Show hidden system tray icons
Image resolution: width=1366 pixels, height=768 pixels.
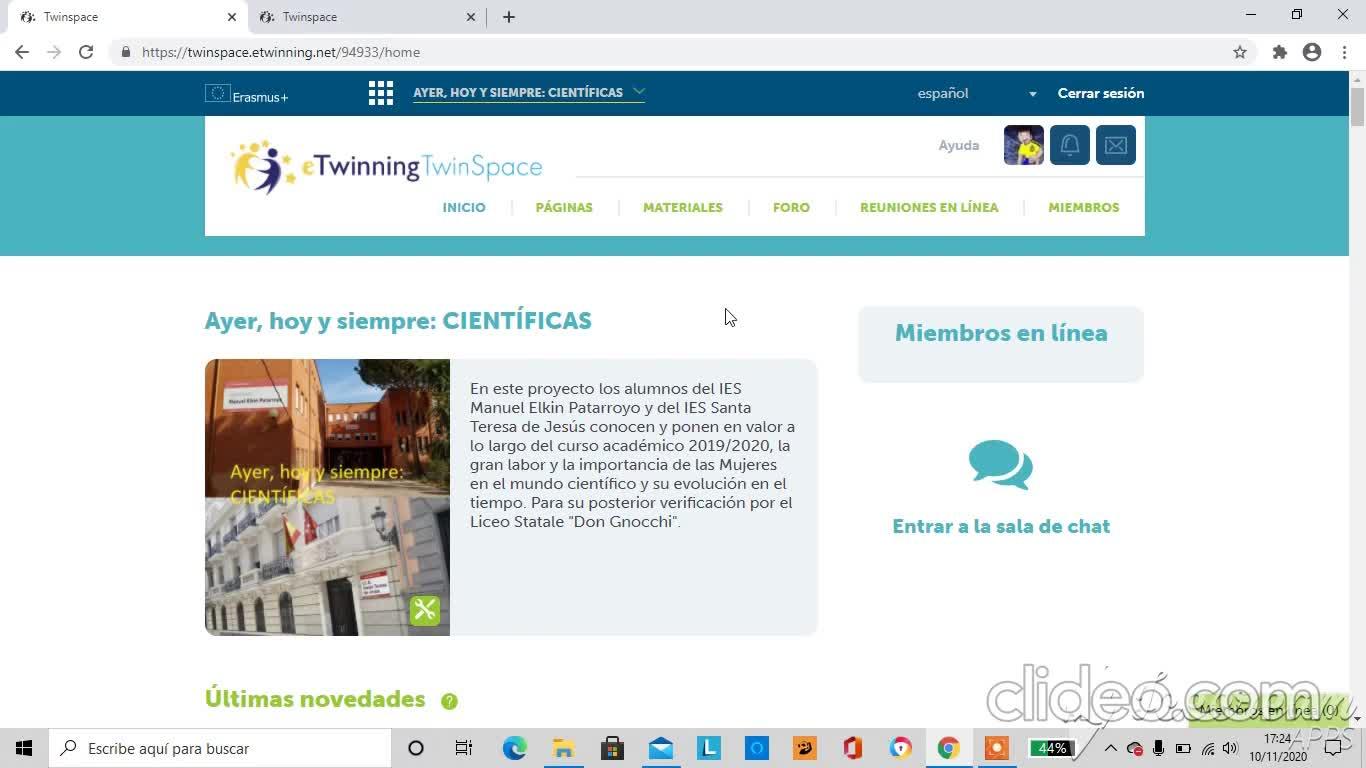tap(1110, 748)
